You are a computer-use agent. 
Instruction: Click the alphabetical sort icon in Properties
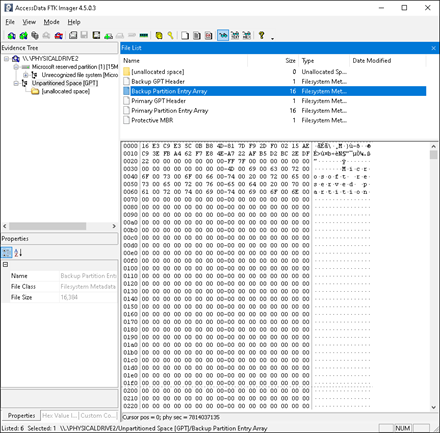pos(18,253)
